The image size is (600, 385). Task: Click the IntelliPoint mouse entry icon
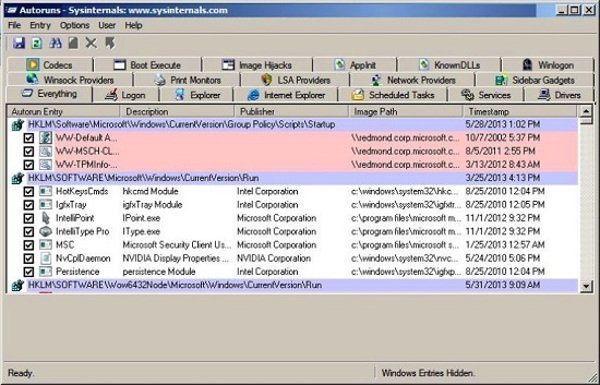pos(46,218)
